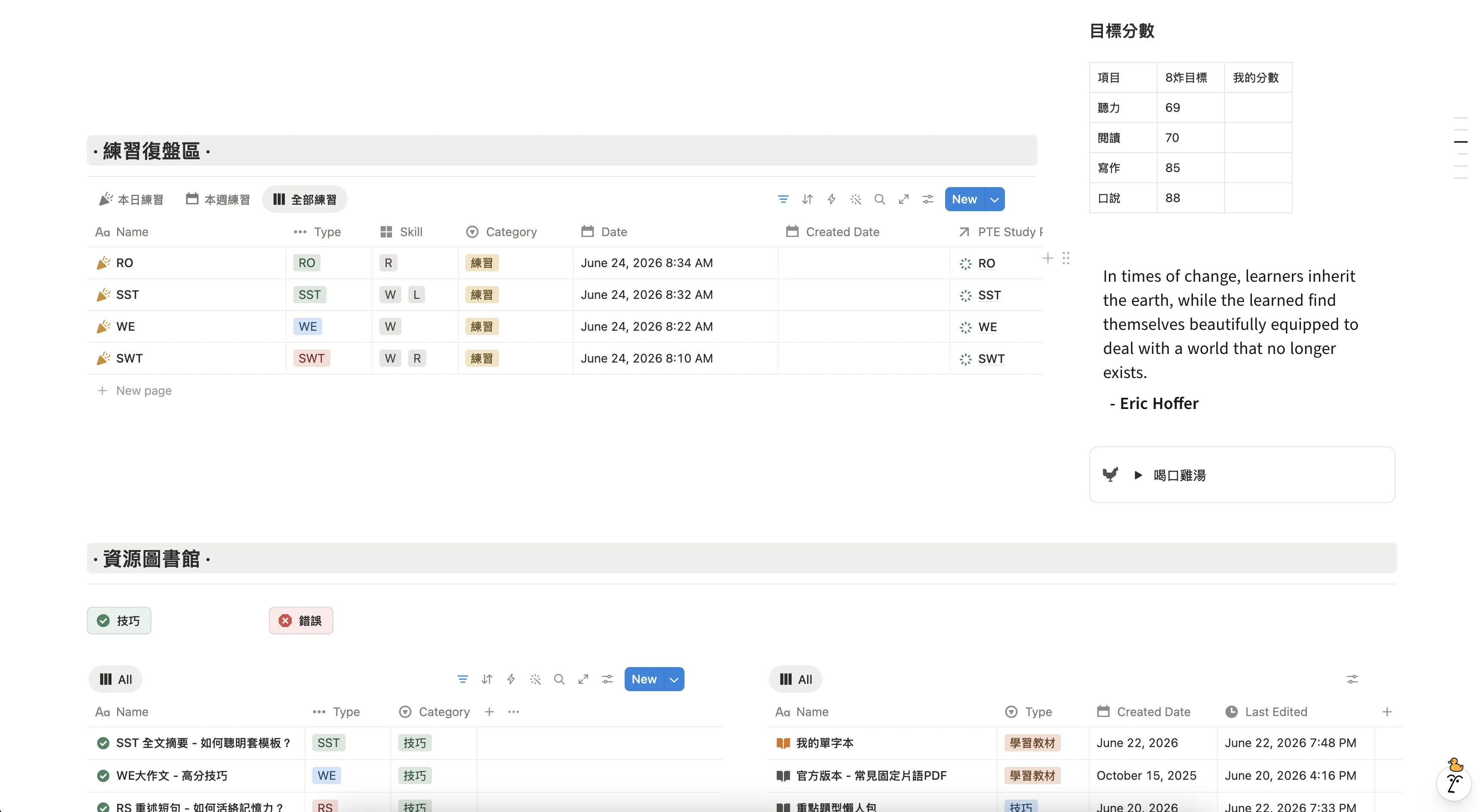Open the Skill column header menu

tap(401, 232)
